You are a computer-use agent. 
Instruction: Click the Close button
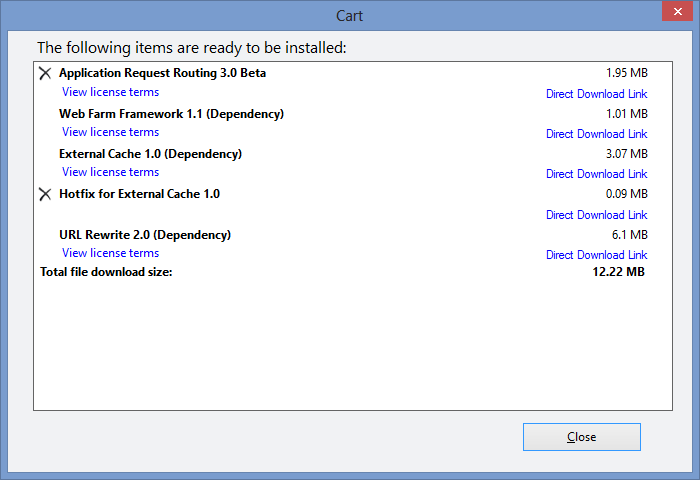[x=582, y=437]
